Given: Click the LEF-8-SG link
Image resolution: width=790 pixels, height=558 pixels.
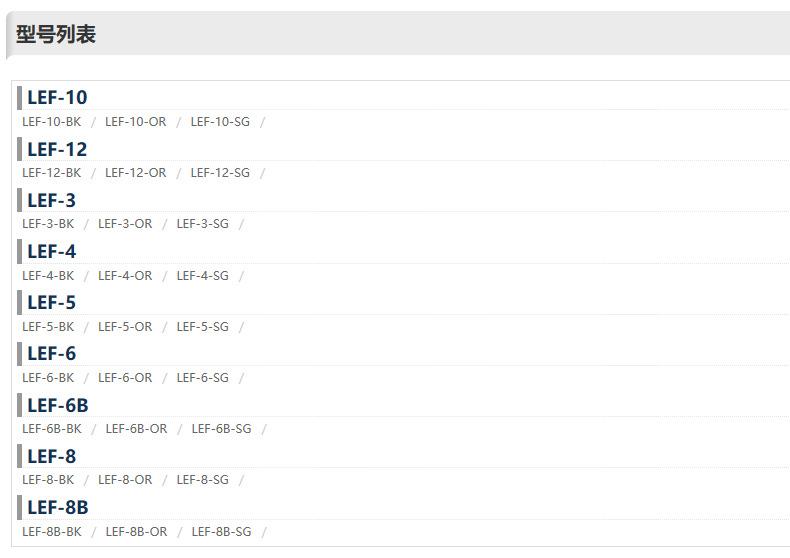Looking at the screenshot, I should pos(202,480).
